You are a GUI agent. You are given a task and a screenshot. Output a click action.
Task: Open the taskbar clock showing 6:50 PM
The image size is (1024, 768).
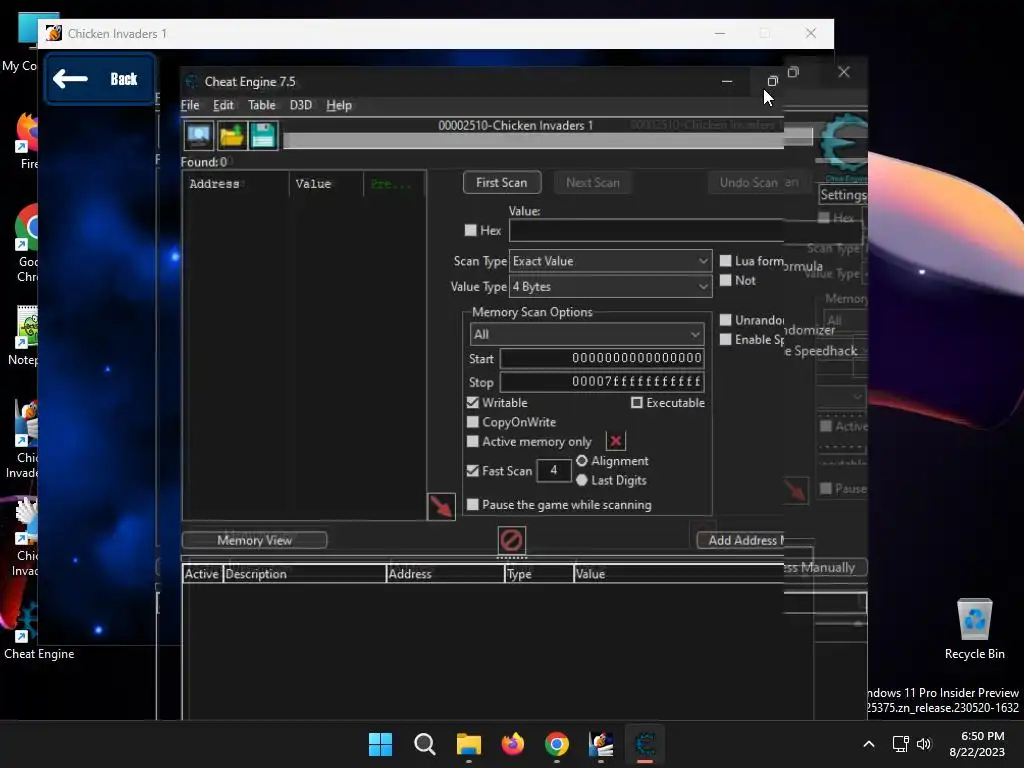[977, 744]
